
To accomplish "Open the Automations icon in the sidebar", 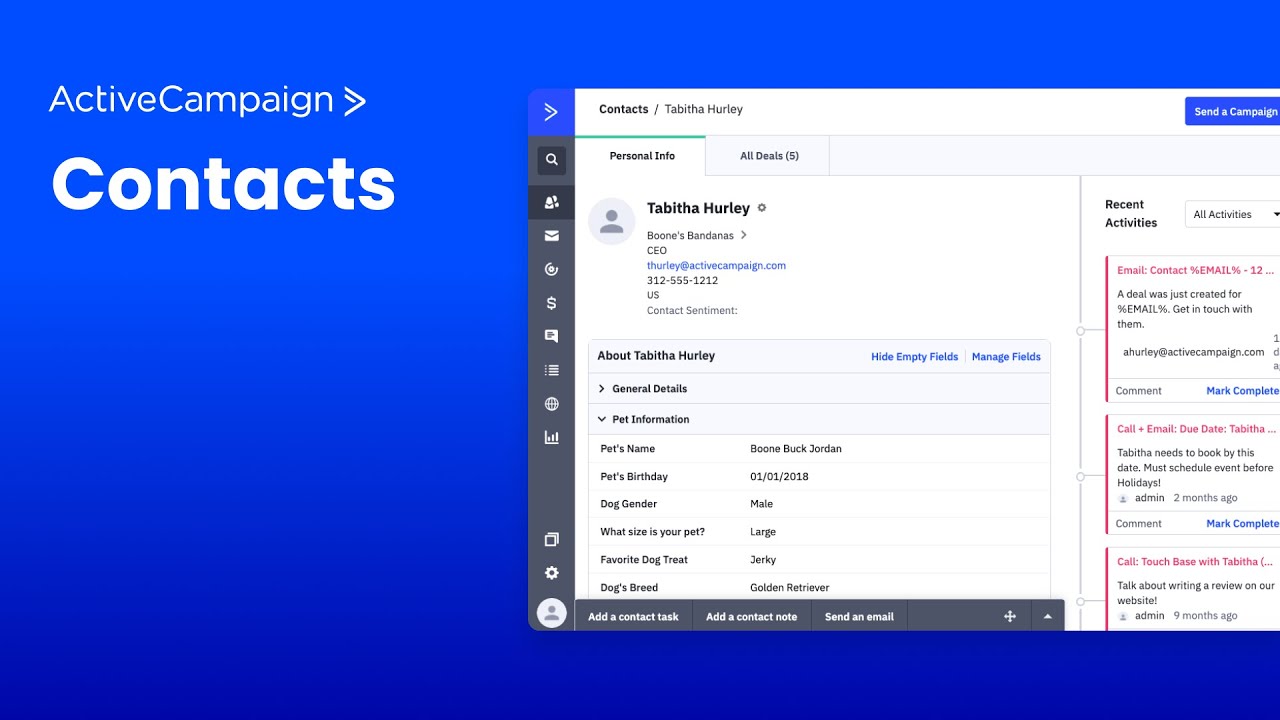I will [551, 269].
